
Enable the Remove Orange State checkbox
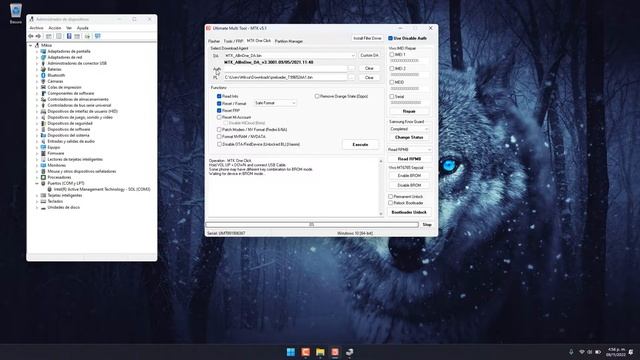(x=317, y=96)
